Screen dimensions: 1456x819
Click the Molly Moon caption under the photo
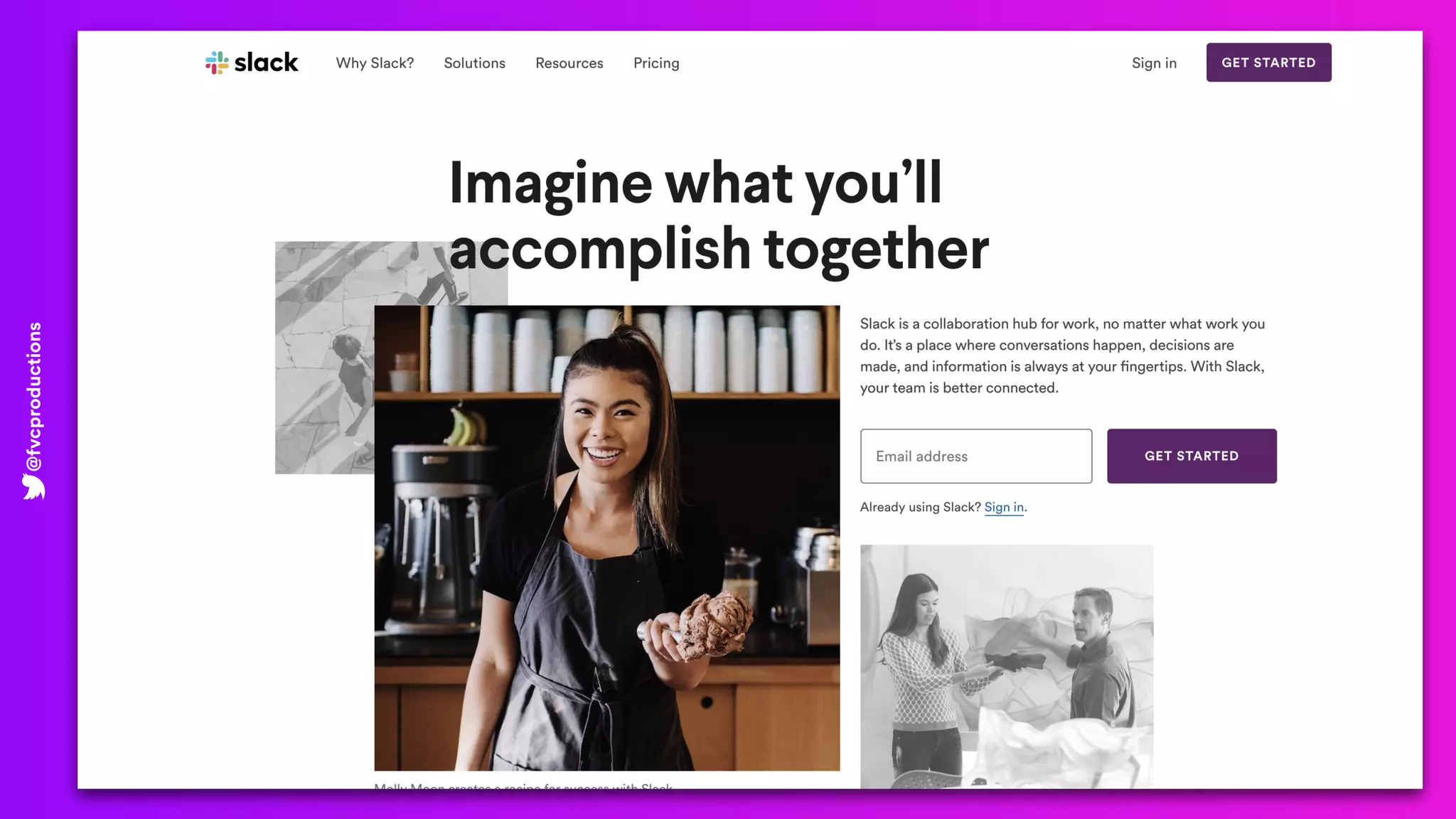523,786
